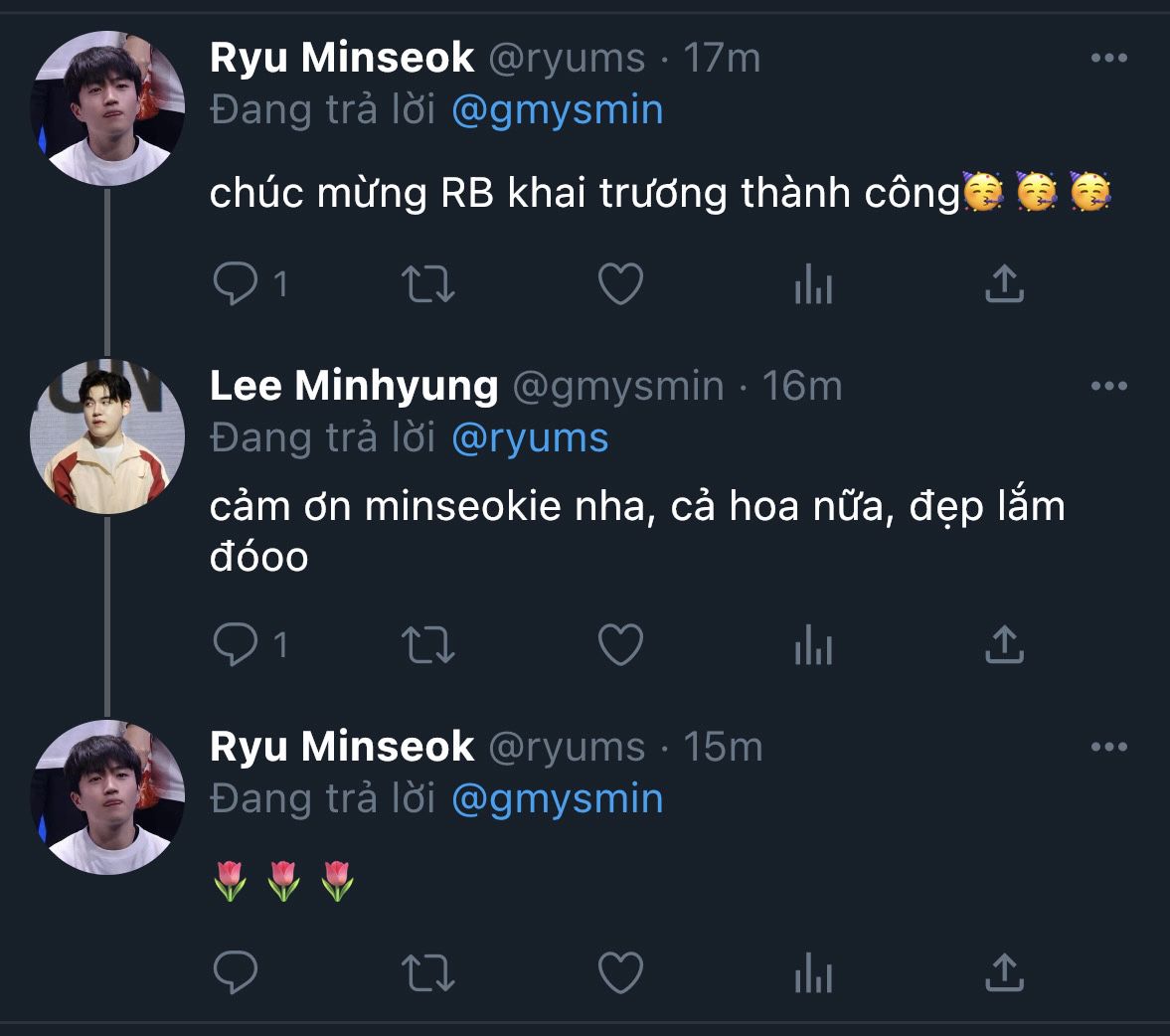Image resolution: width=1170 pixels, height=1036 pixels.
Task: Open the @gmysmin mention in the first tweet
Action: coord(557,110)
